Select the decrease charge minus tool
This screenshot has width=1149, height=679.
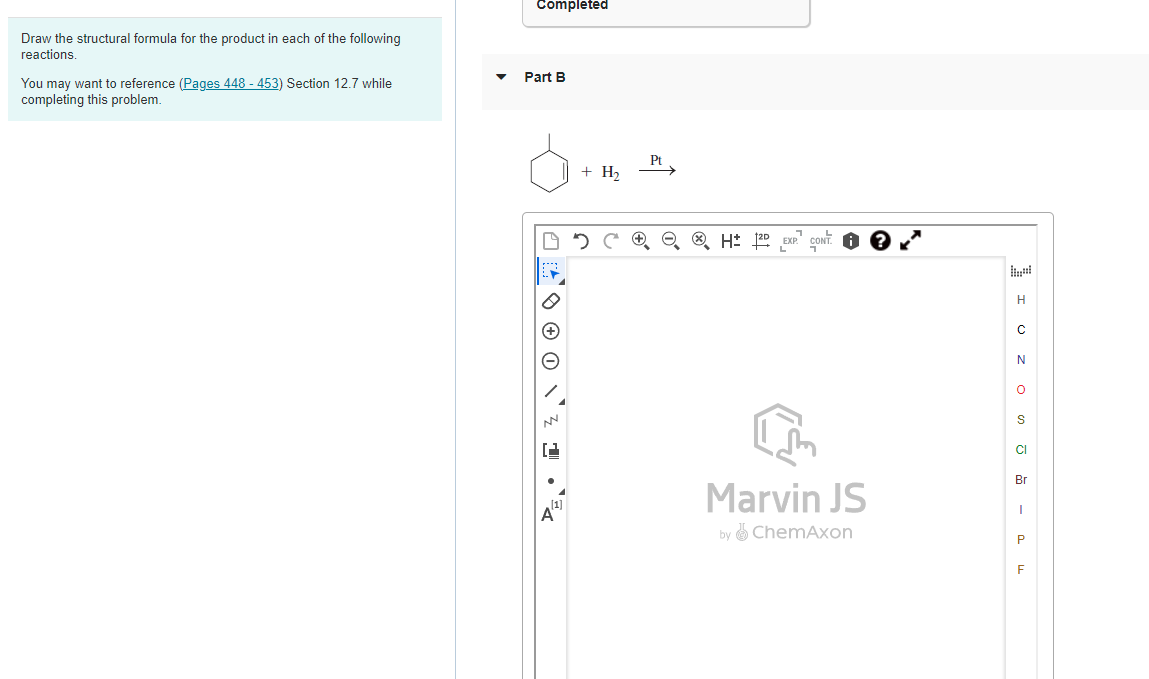[x=551, y=361]
